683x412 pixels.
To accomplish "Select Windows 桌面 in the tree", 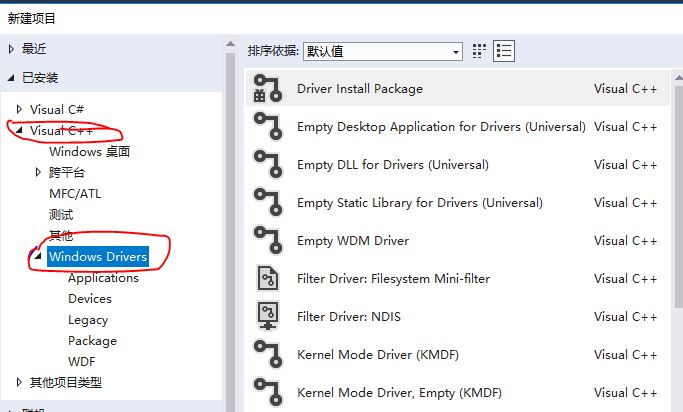I will pyautogui.click(x=89, y=152).
